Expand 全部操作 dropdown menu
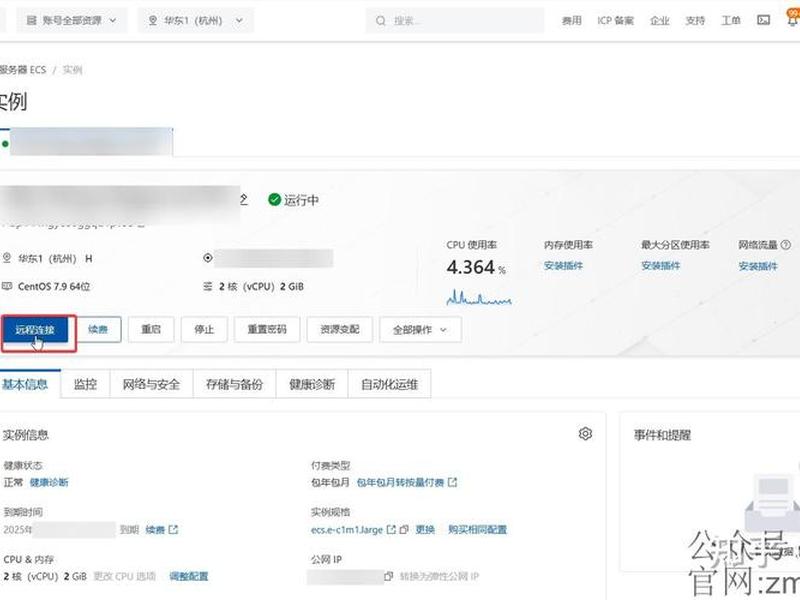The height and width of the screenshot is (600, 800). coord(420,330)
